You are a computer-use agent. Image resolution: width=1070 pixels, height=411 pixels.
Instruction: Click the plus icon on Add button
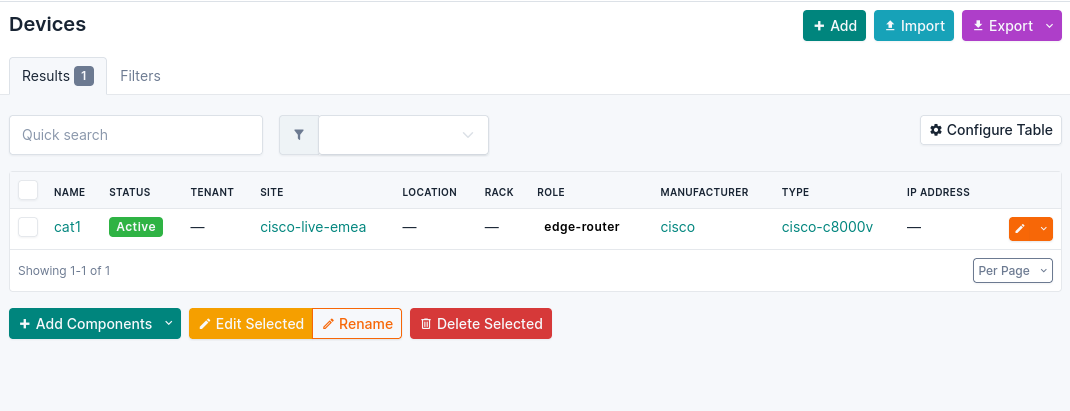click(819, 26)
